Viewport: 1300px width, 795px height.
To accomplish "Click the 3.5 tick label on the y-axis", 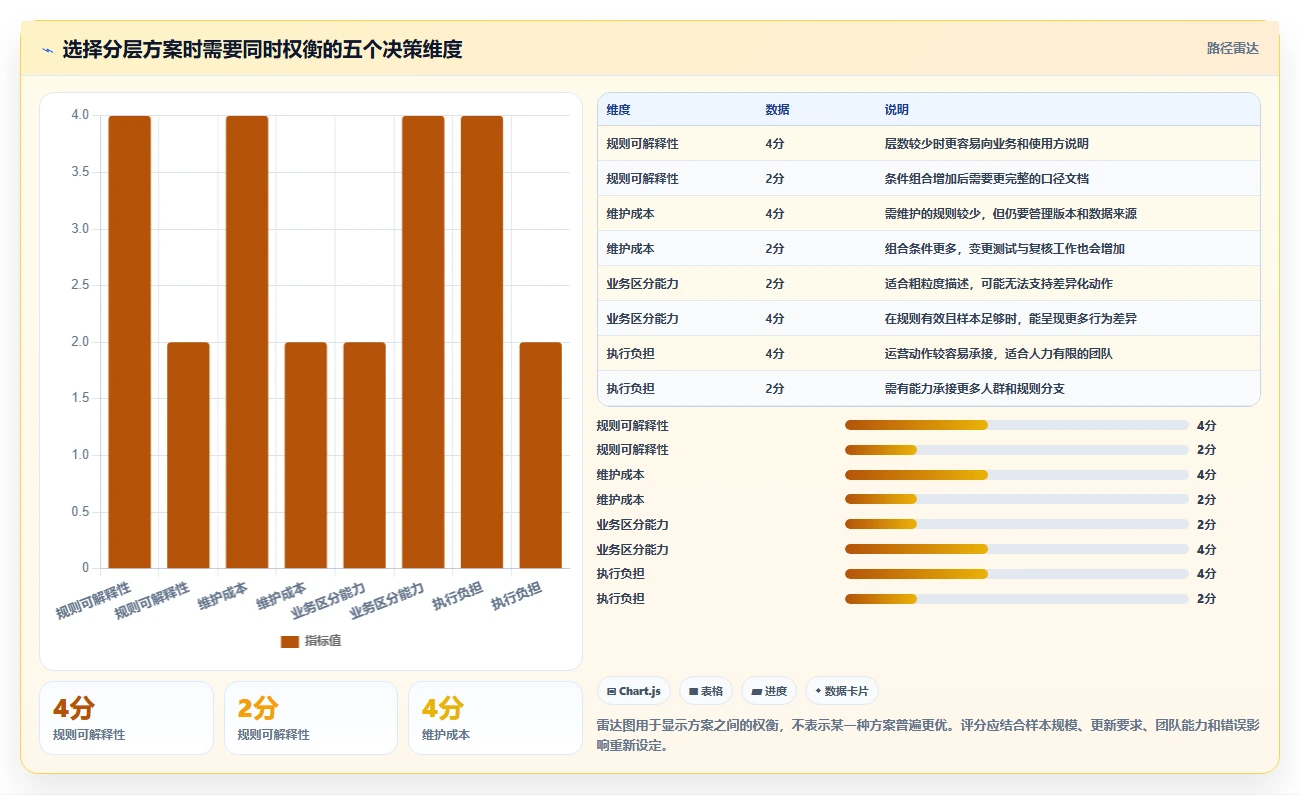I will coord(80,172).
